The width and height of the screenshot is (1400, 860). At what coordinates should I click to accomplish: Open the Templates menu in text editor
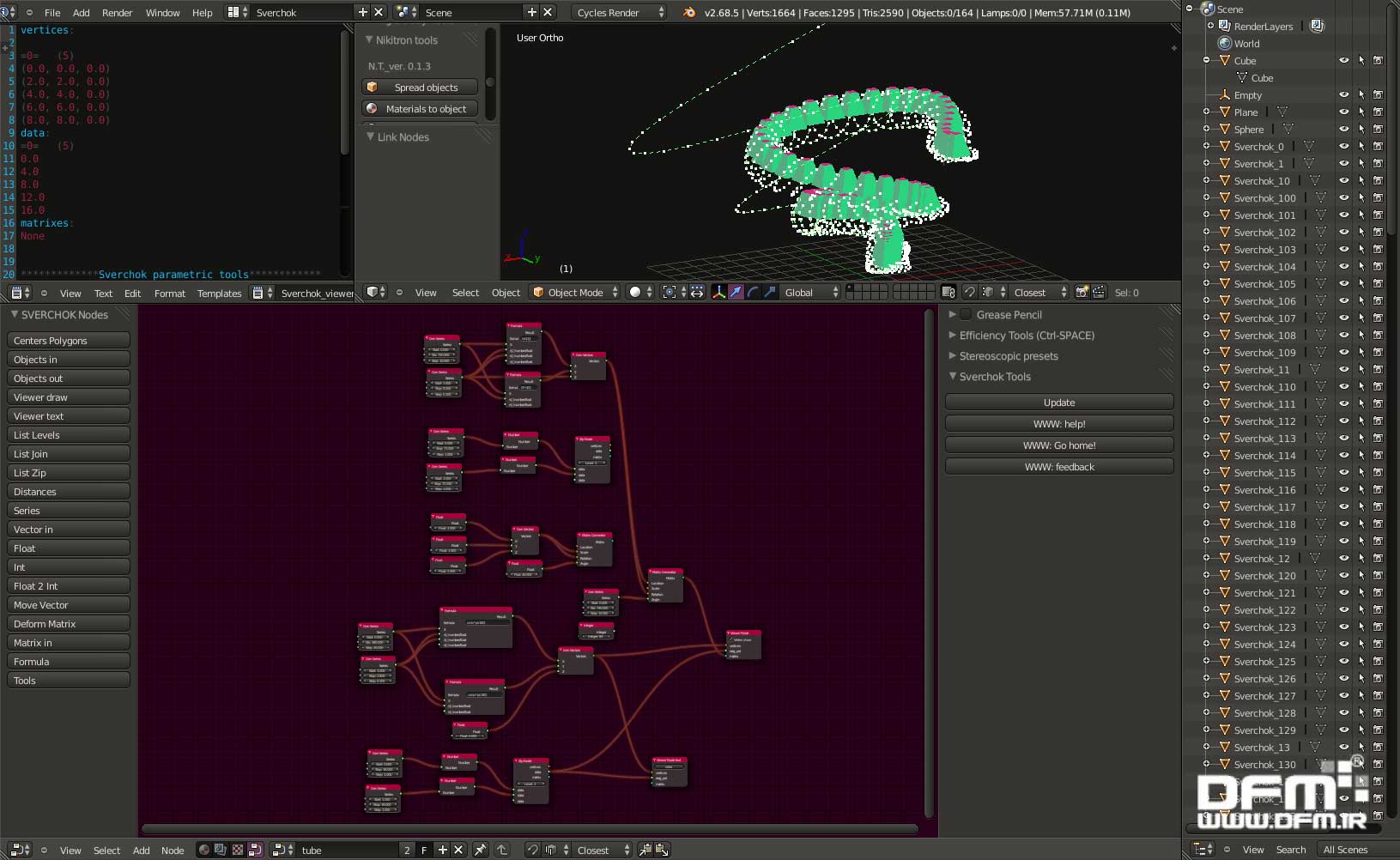(x=220, y=293)
